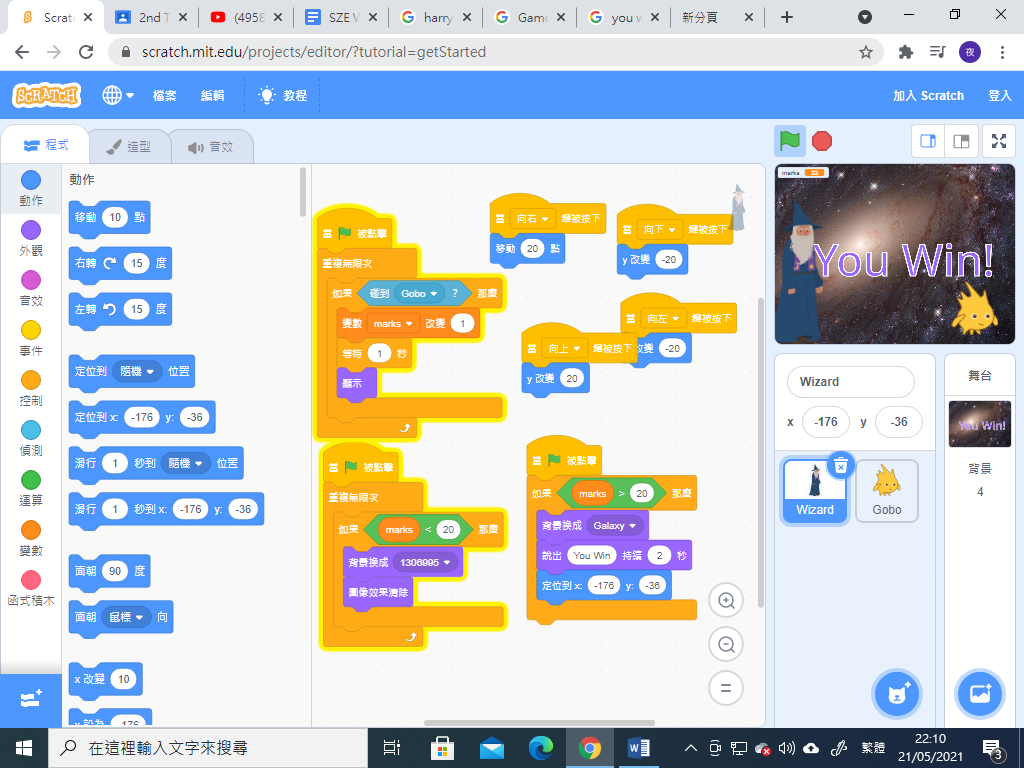The image size is (1024, 768).
Task: Click the 加入 Scratch join link
Action: 928,96
